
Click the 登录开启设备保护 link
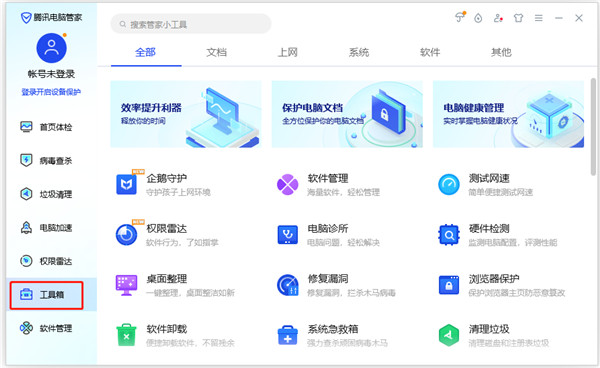(x=51, y=92)
